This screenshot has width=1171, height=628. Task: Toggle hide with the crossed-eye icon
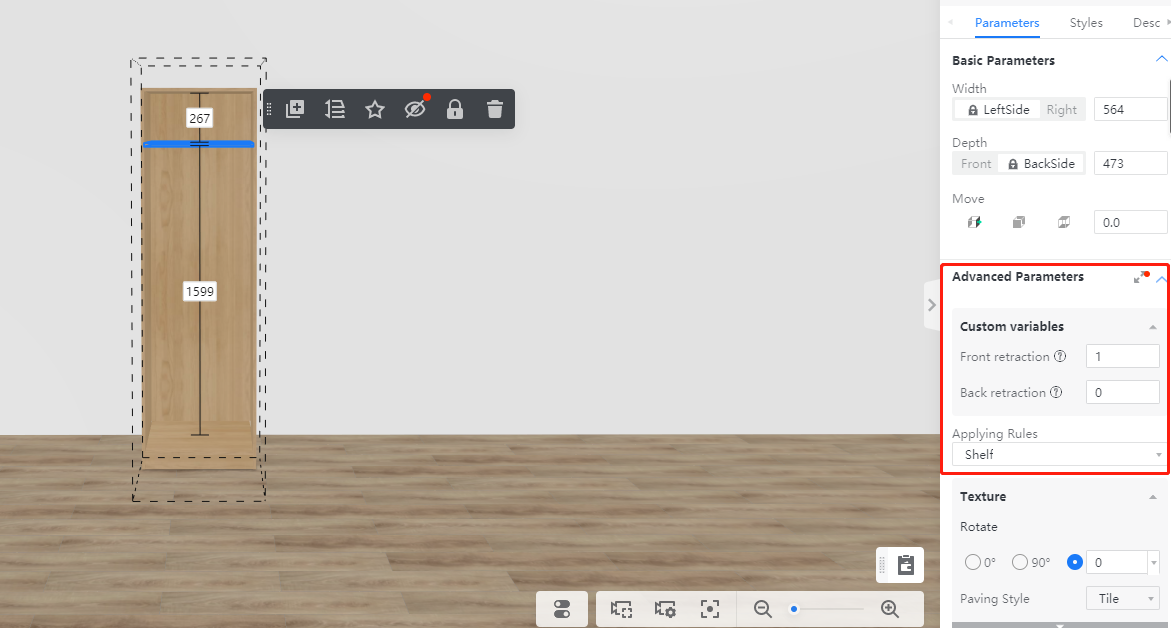(x=415, y=109)
